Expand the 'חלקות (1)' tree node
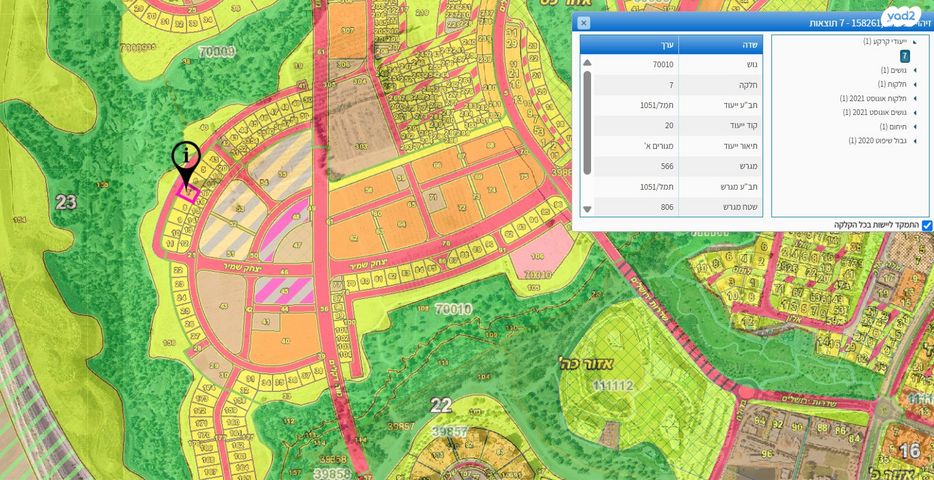934x480 pixels. pos(914,85)
